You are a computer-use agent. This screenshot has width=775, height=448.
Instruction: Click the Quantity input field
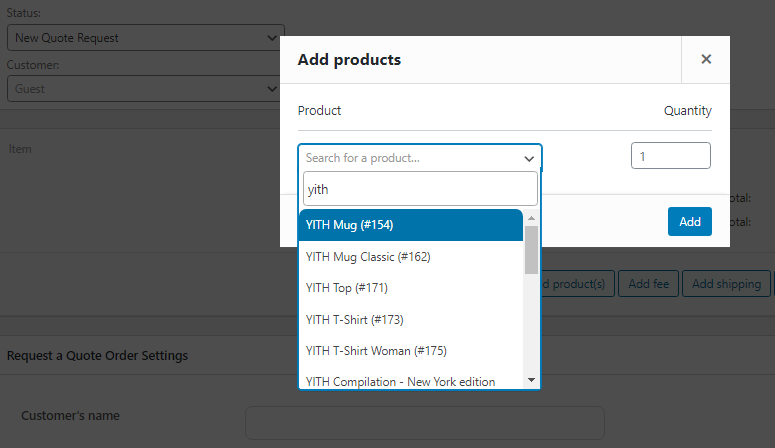click(671, 156)
